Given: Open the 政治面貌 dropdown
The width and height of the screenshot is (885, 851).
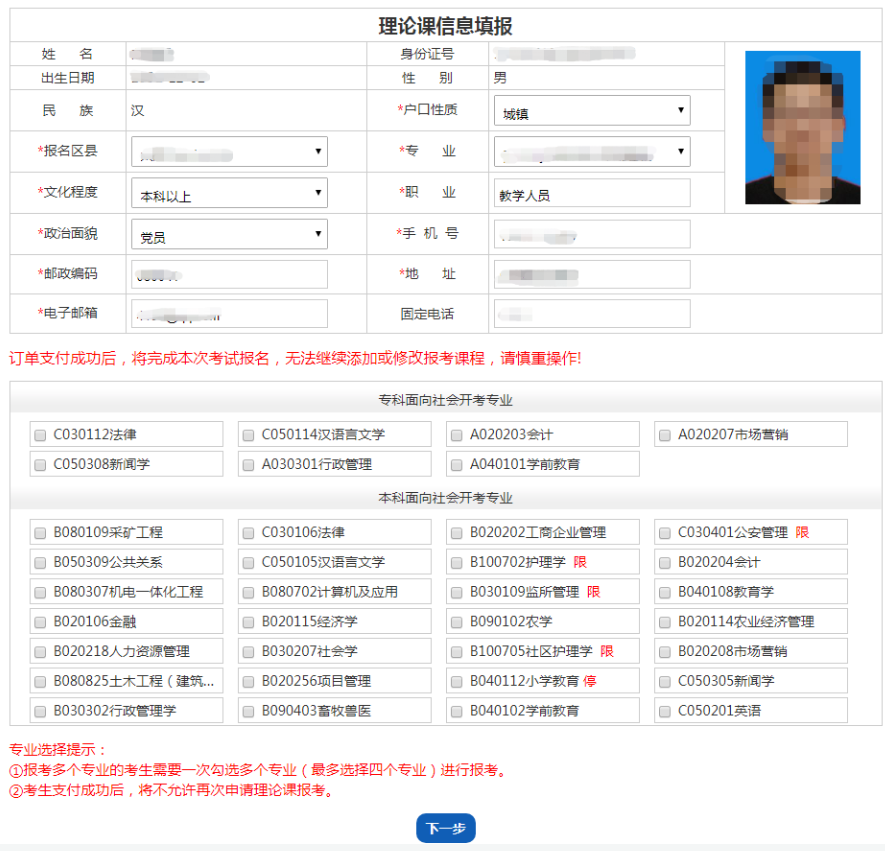Looking at the screenshot, I should (x=229, y=234).
